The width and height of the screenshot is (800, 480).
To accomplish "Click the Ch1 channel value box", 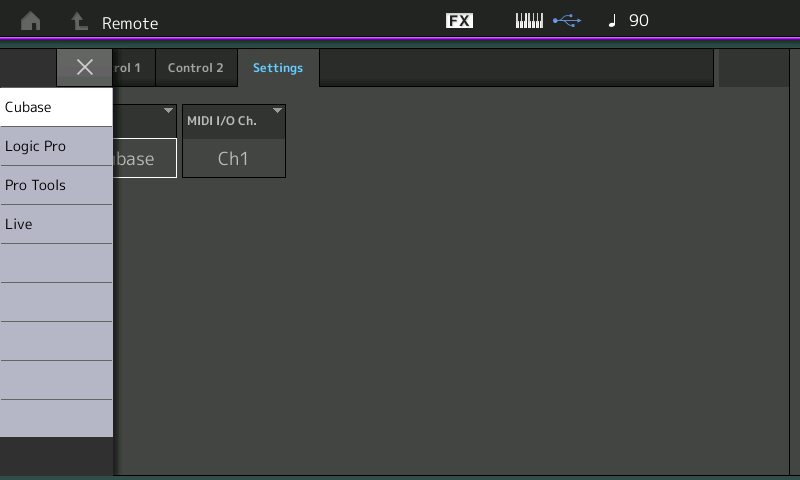I will [234, 158].
